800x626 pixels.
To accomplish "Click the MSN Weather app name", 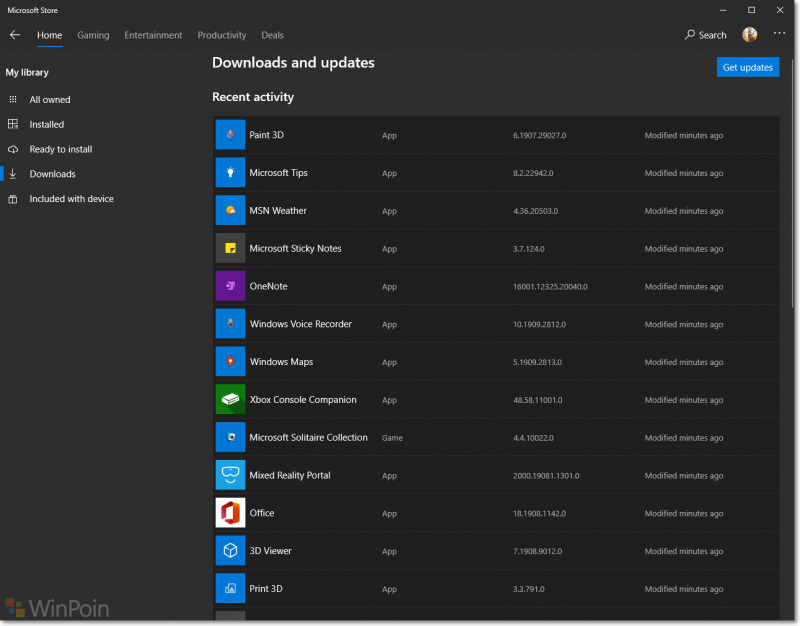I will 278,210.
